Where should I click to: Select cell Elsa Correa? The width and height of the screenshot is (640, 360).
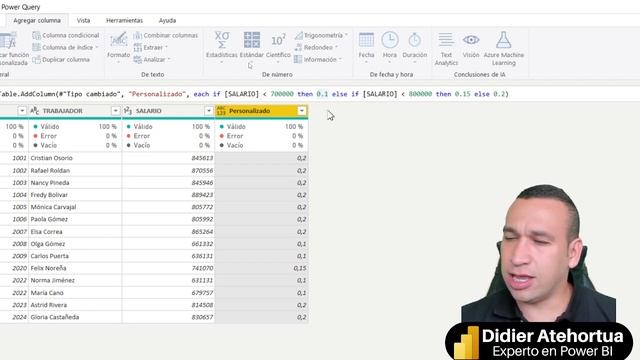click(75, 232)
